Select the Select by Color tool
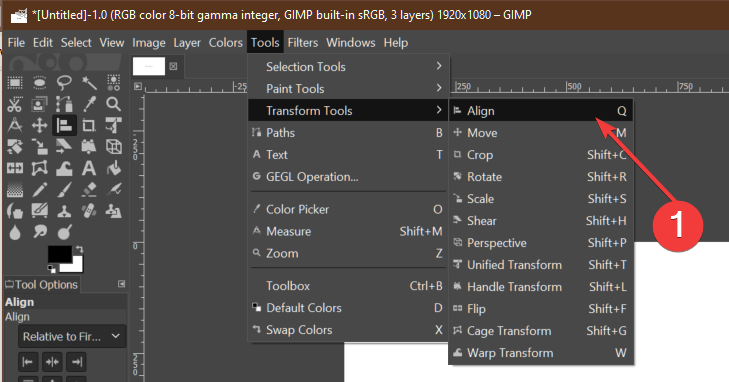This screenshot has width=729, height=382. 113,83
